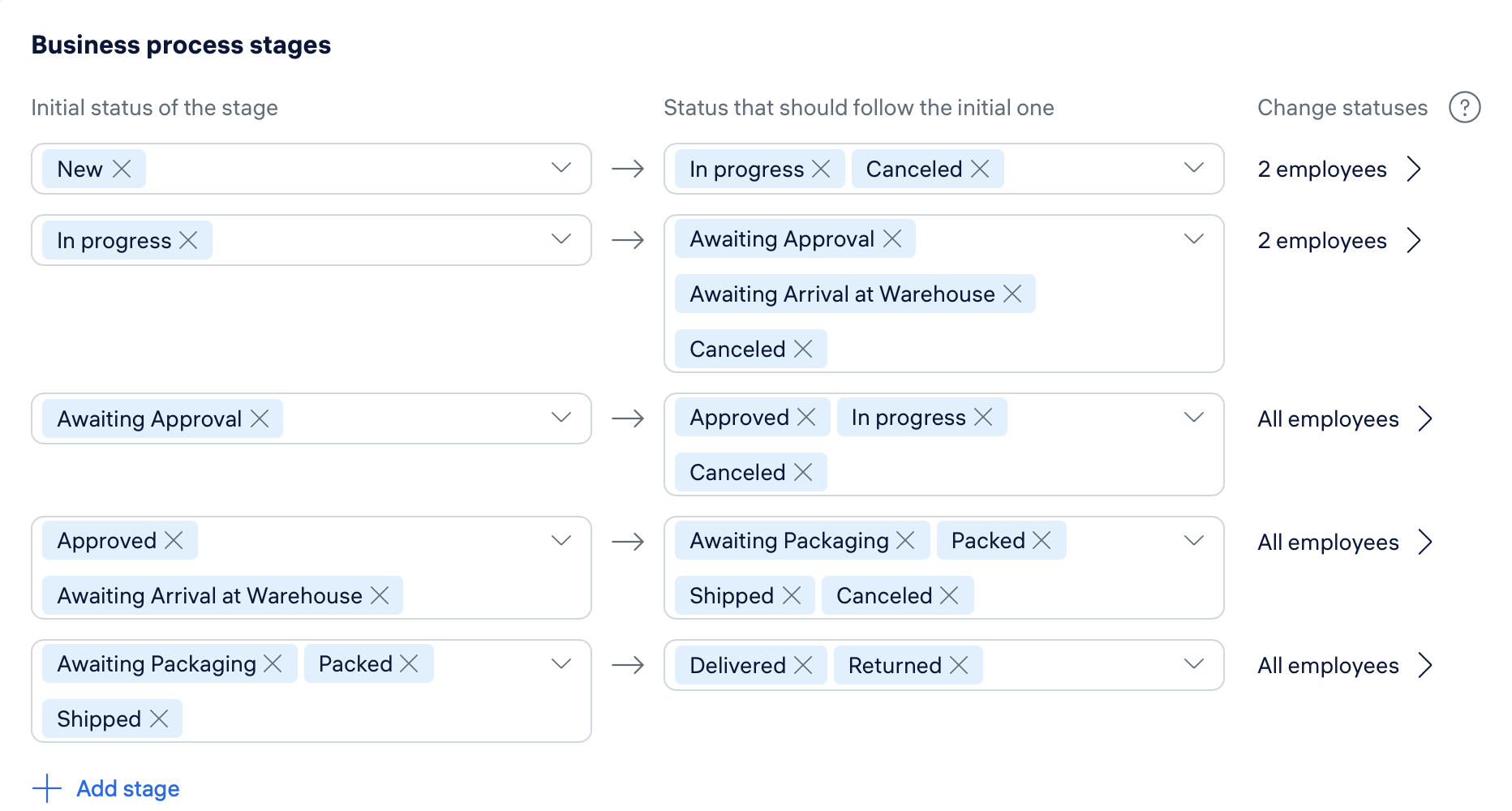Expand follow-up dropdown containing Awaiting Packaging
Viewport: 1512px width, 811px height.
pyautogui.click(x=1193, y=541)
